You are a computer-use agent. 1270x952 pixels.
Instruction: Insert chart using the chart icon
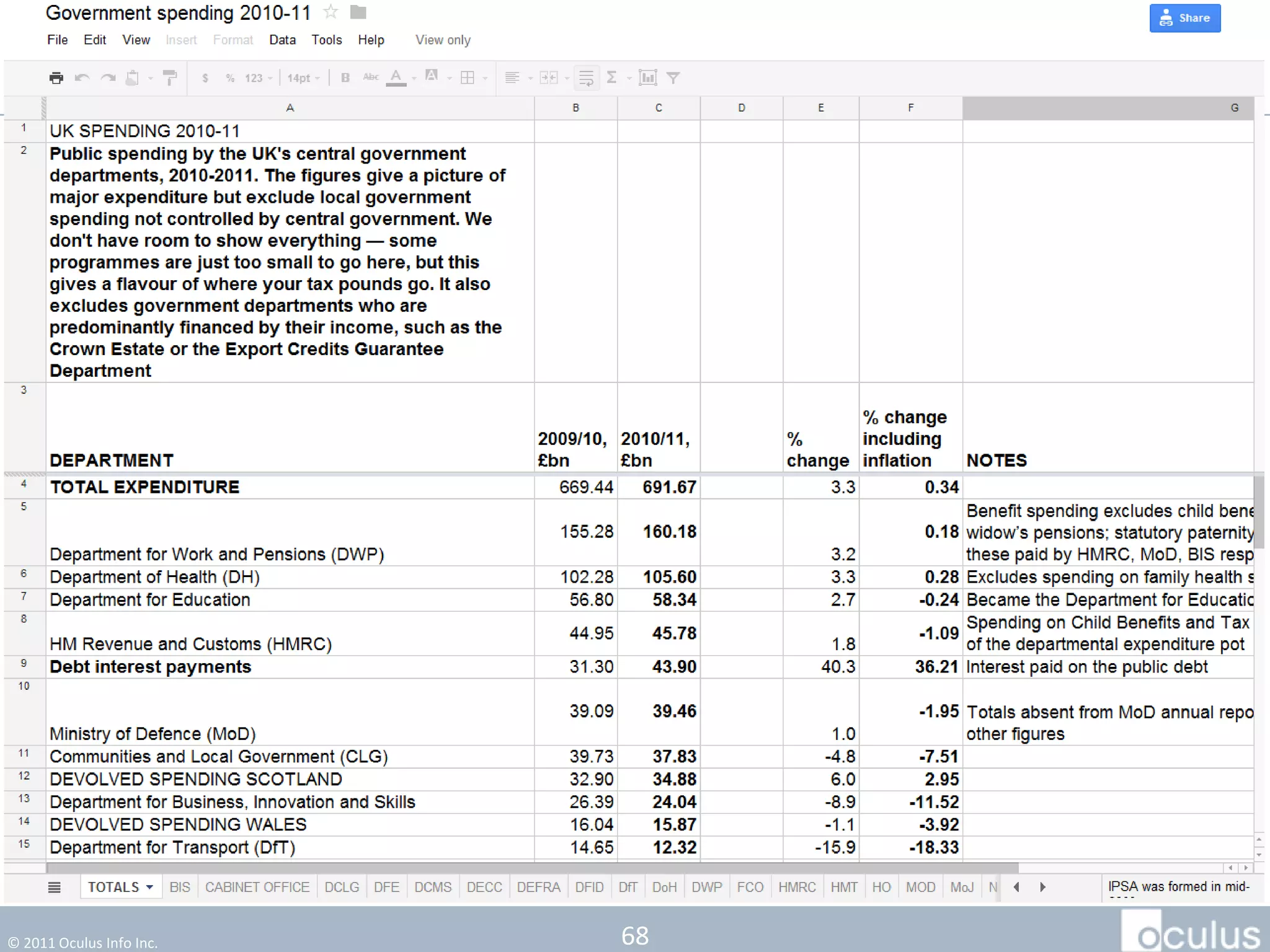tap(647, 77)
